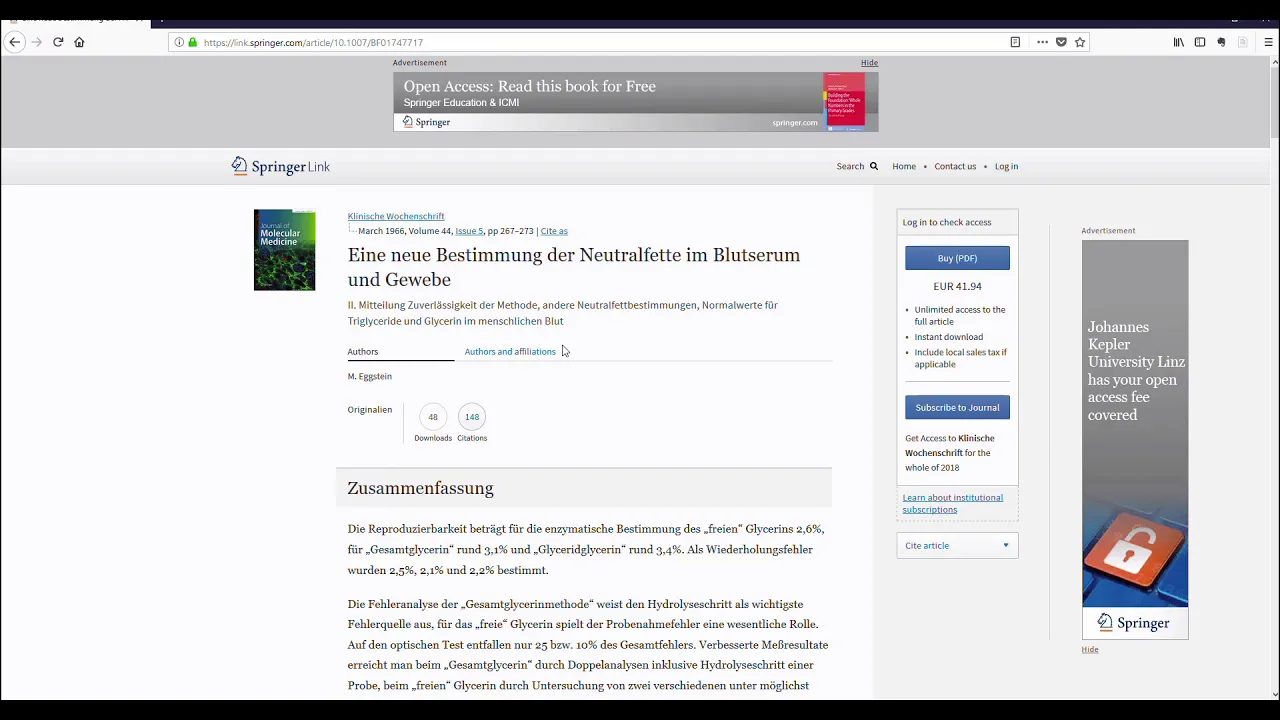Bookmark this page with star icon
The width and height of the screenshot is (1280, 720).
coord(1080,42)
